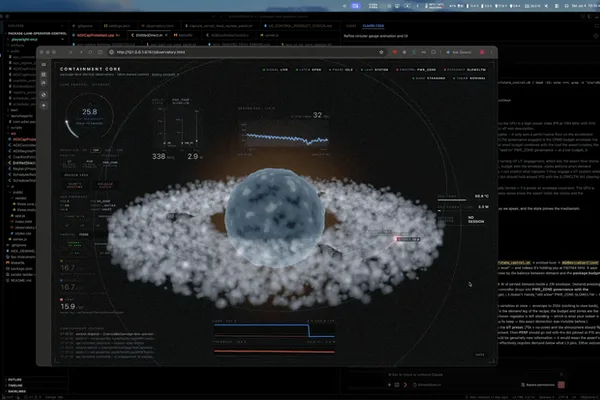Open the settings.json editor tab
The width and height of the screenshot is (600, 400).
click(x=117, y=26)
